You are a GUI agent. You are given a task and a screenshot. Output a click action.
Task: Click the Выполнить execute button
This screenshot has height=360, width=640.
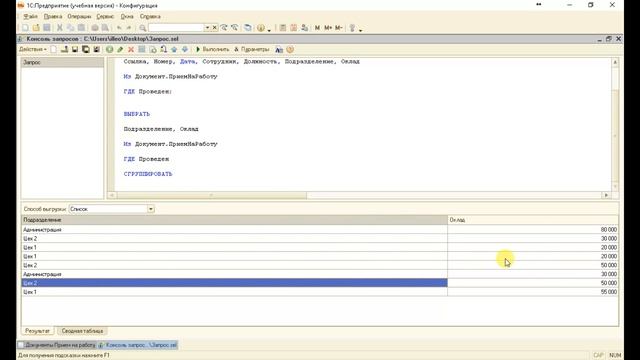click(212, 49)
